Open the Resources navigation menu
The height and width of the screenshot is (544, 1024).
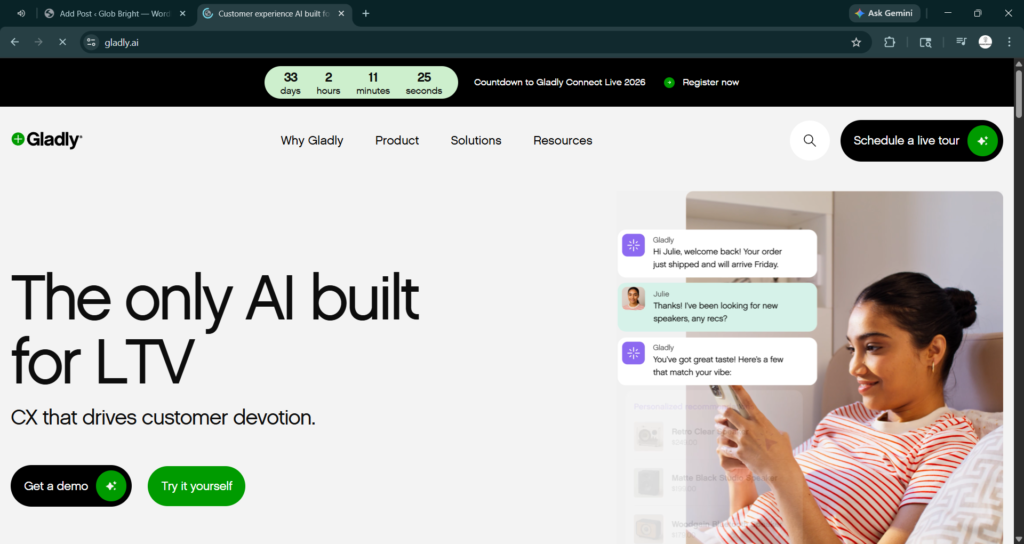562,141
